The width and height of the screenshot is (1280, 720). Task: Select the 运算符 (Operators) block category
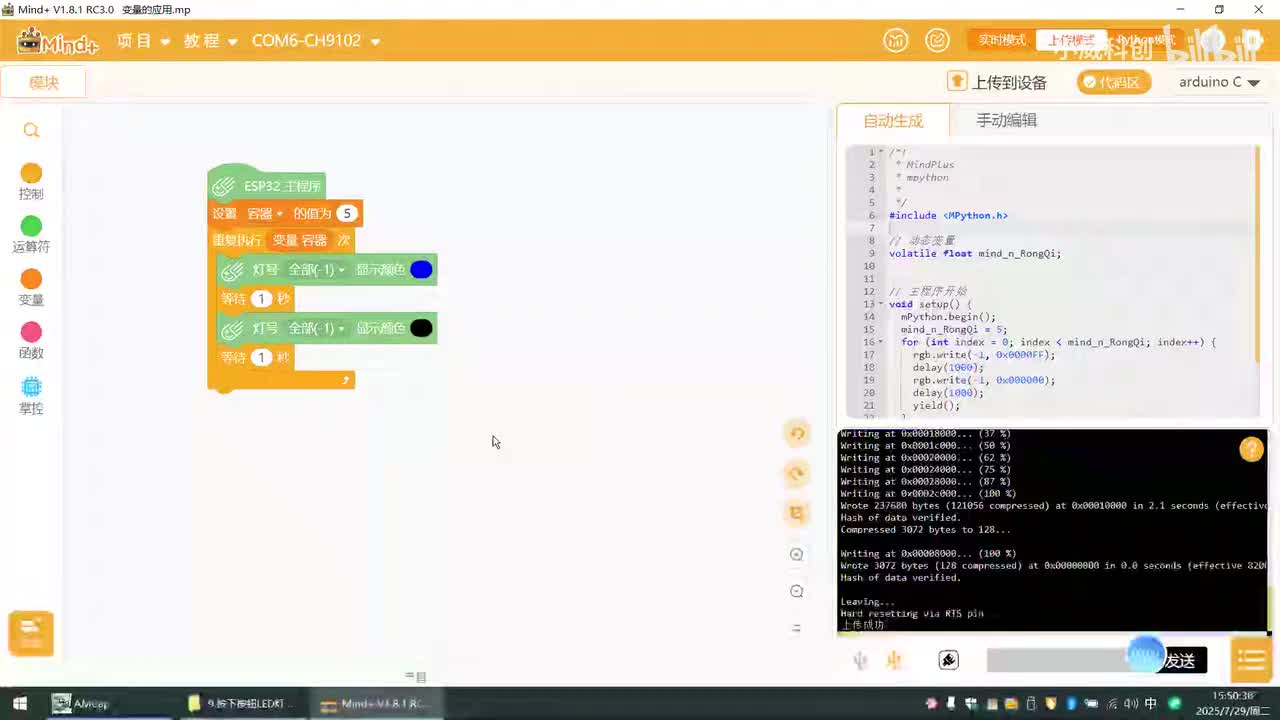coord(31,234)
